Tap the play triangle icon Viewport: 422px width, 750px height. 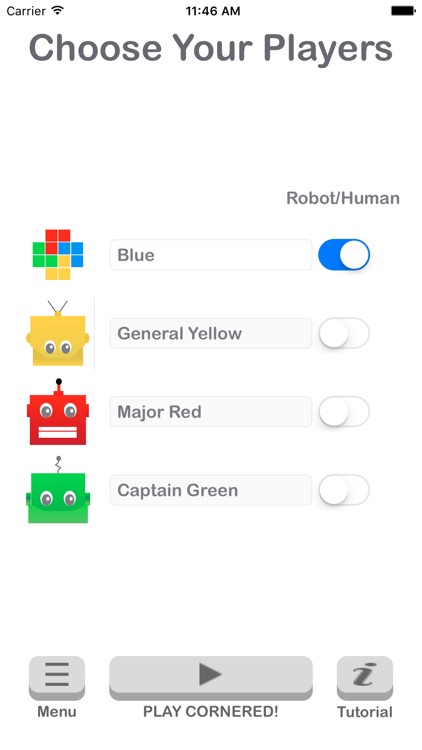[211, 674]
